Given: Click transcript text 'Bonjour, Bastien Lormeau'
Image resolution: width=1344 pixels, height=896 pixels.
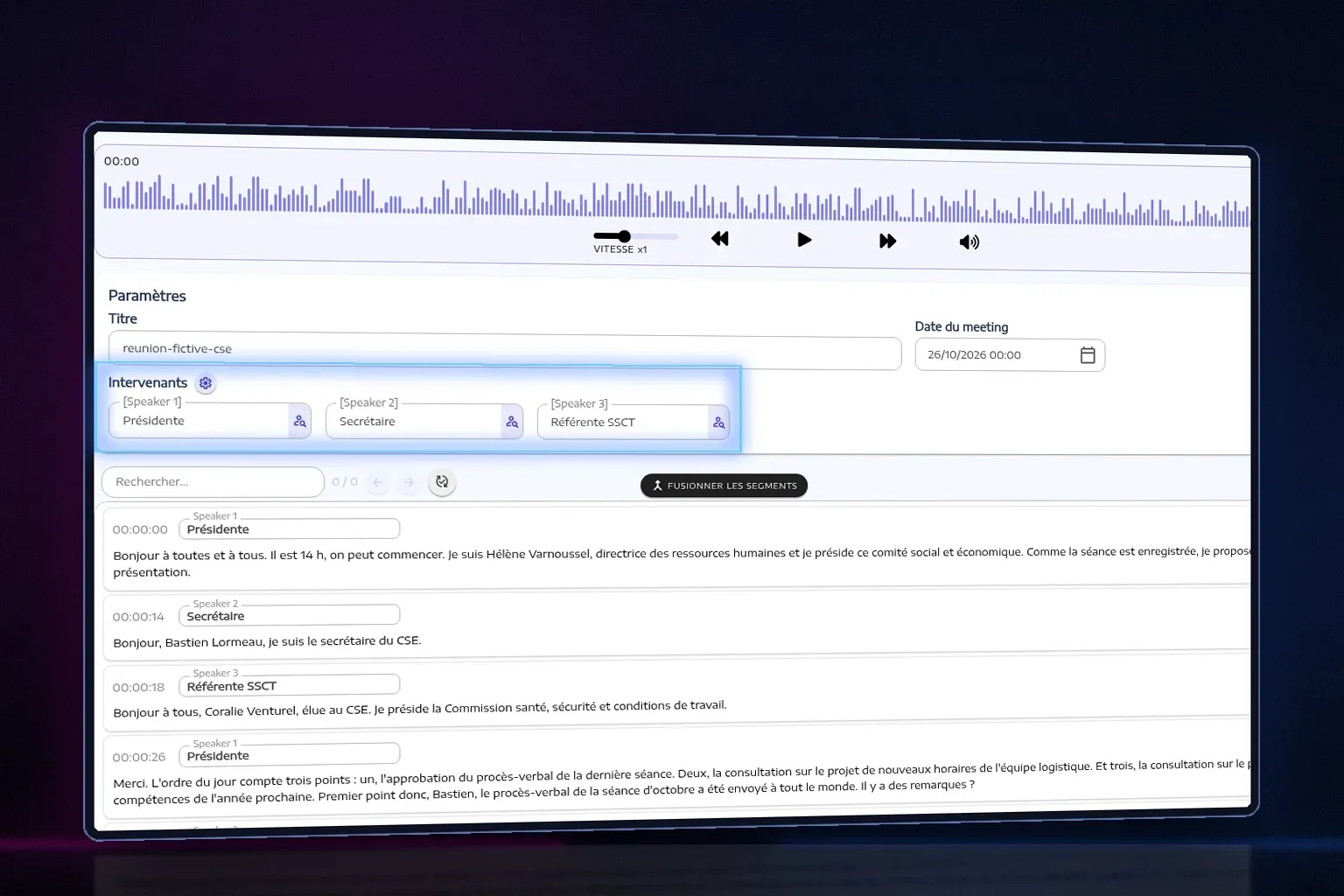Looking at the screenshot, I should [267, 641].
